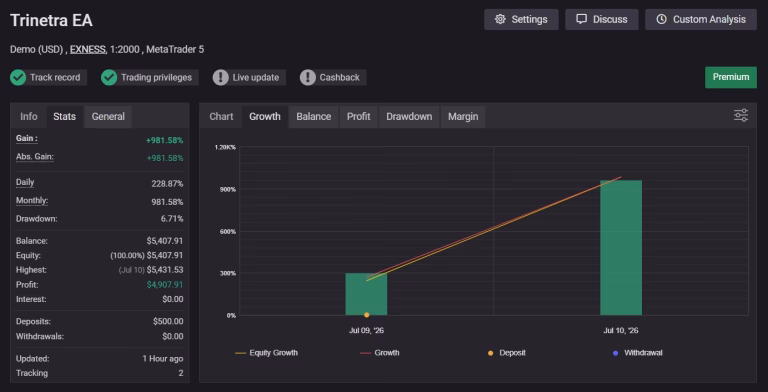The image size is (768, 392).
Task: Switch to the Drawdown chart tab
Action: (x=409, y=117)
